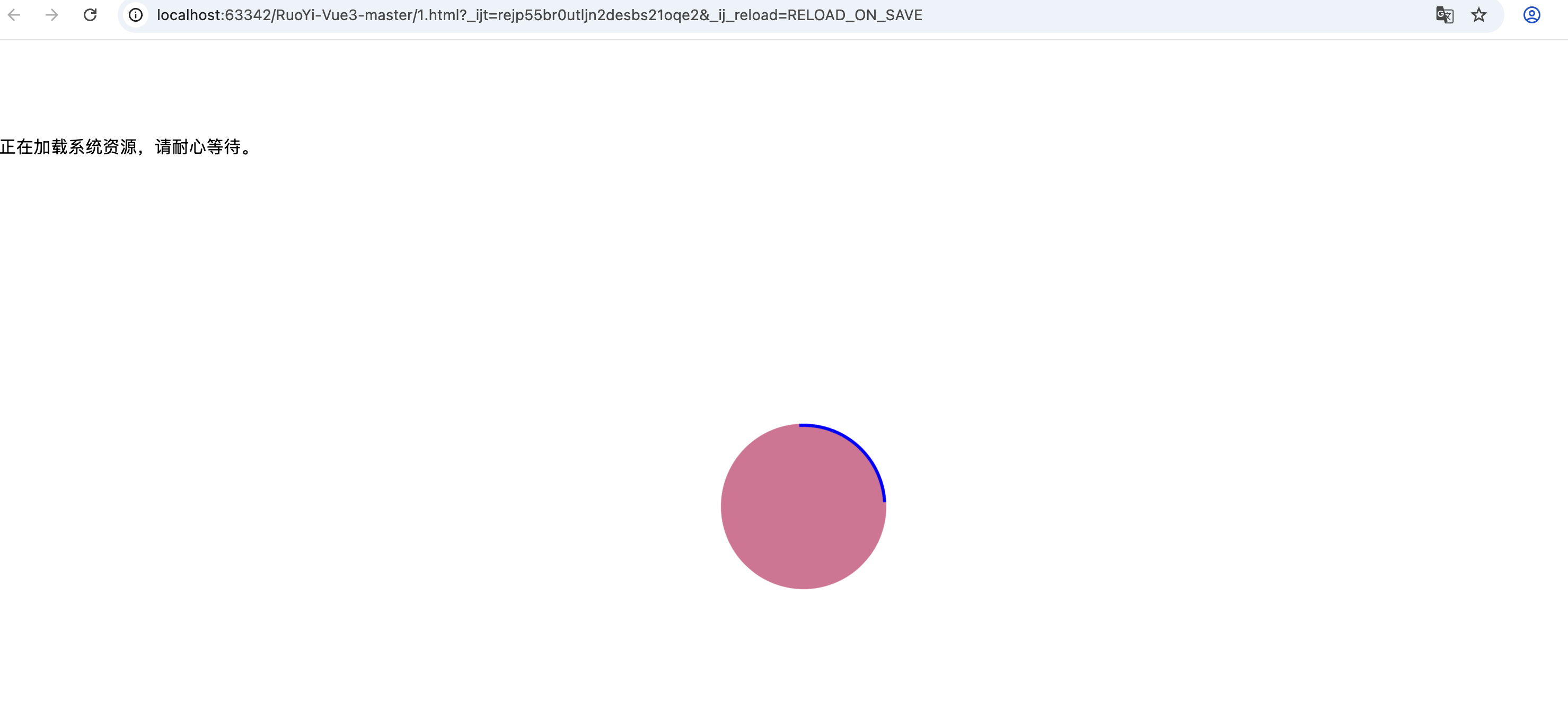This screenshot has width=1568, height=718.
Task: Click the center of the pink loading circle
Action: point(804,506)
